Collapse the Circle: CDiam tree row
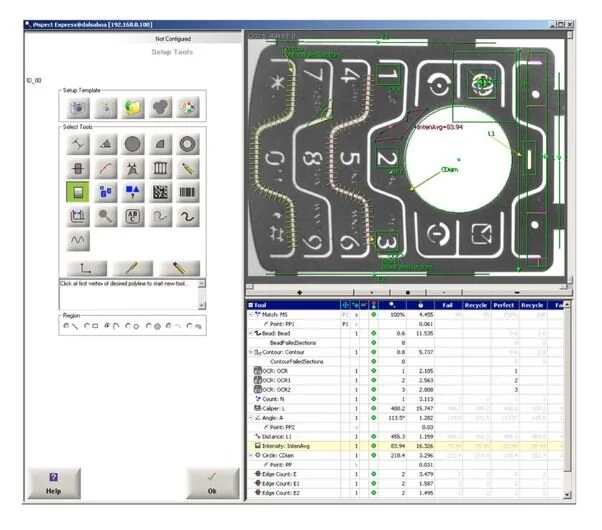Image resolution: width=602 pixels, height=530 pixels. point(251,455)
